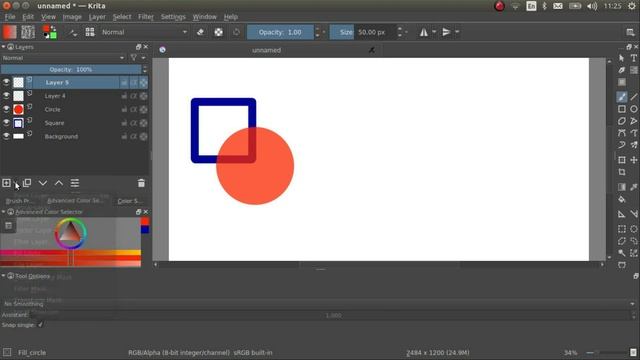Select the Elliptical Selection tool
This screenshot has height=360, width=640.
[x=634, y=229]
